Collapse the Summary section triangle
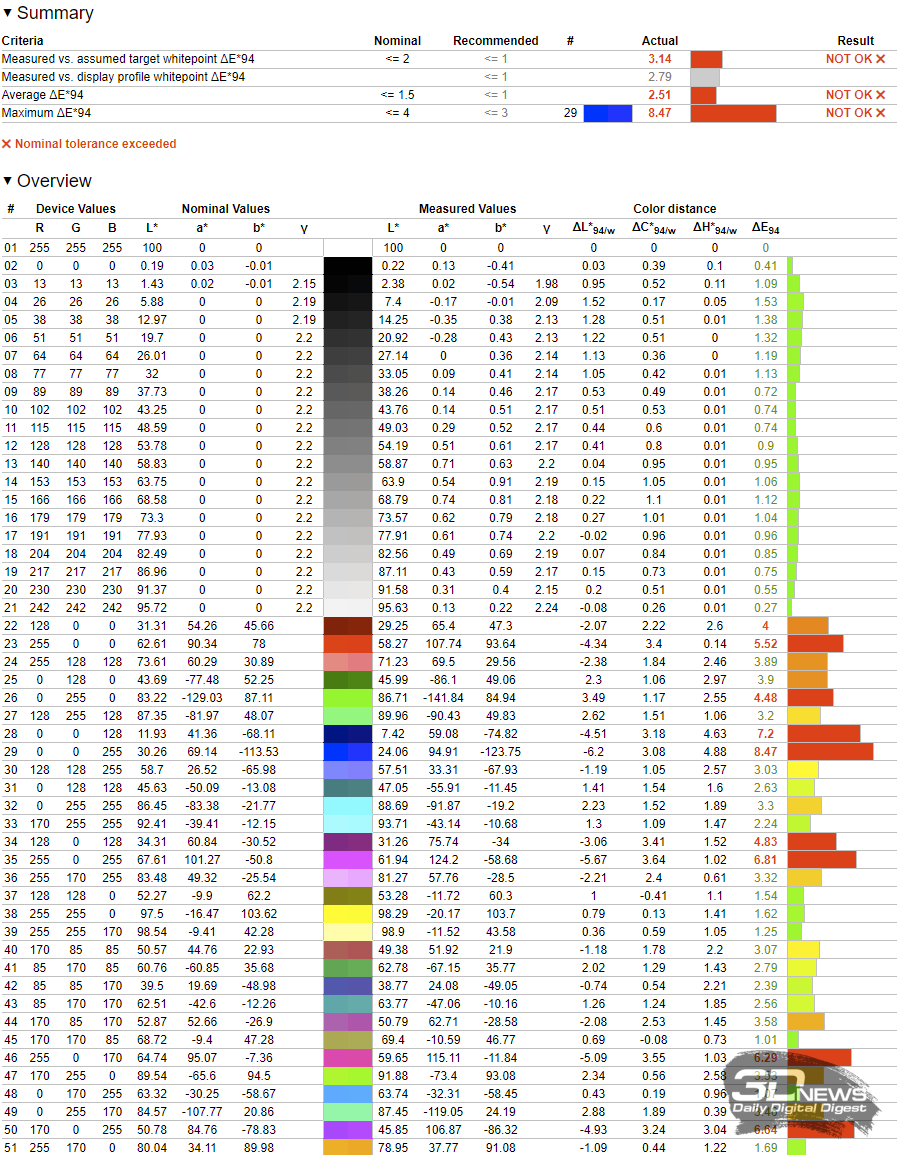Screen dimensions: 897x1155 pos(8,14)
